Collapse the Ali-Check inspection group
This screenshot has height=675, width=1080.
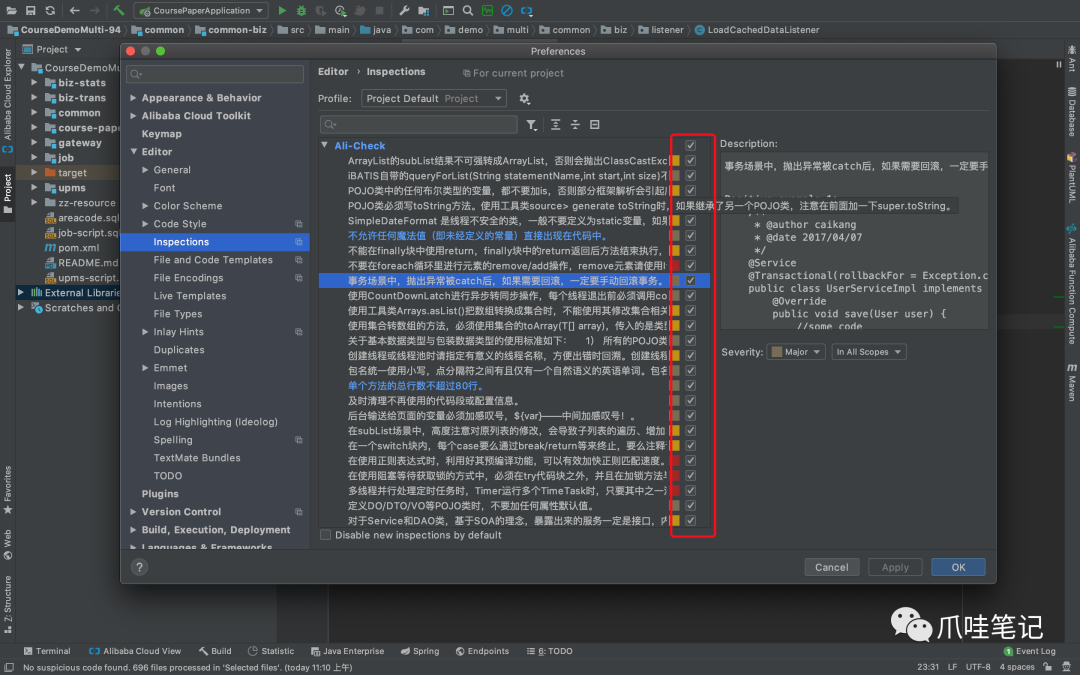[x=324, y=145]
